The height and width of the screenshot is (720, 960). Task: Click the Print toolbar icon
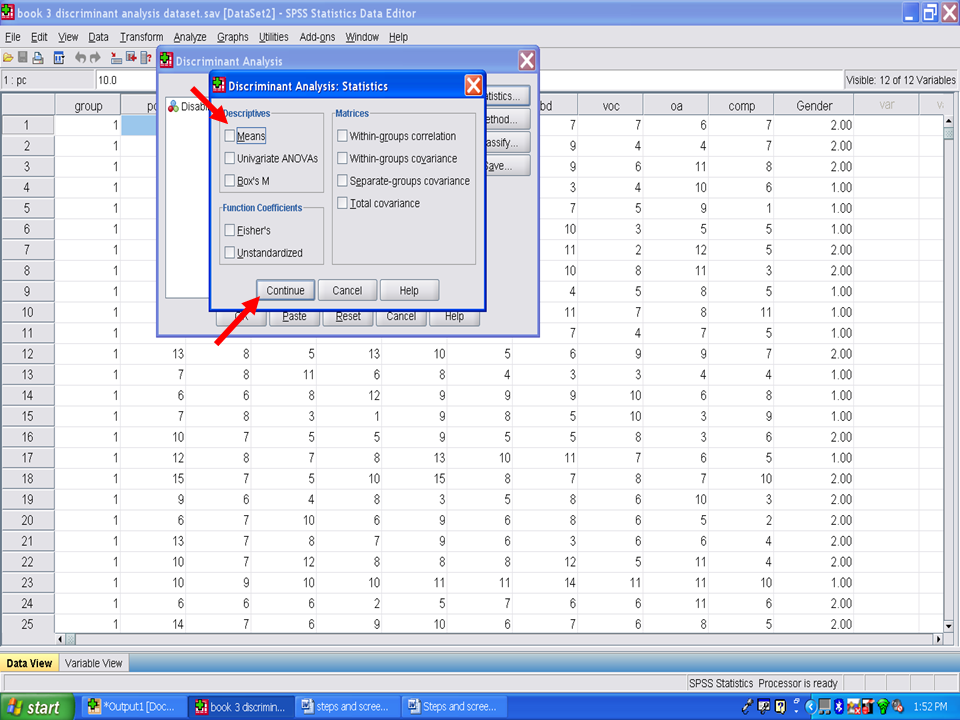coord(38,58)
